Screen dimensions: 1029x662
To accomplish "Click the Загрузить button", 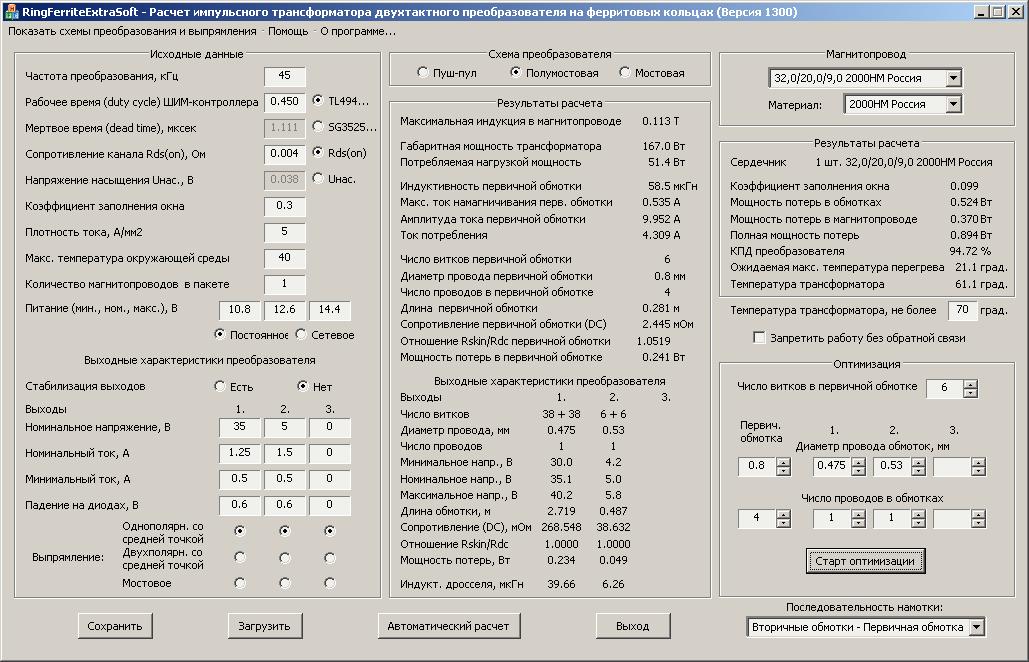I will (x=264, y=626).
